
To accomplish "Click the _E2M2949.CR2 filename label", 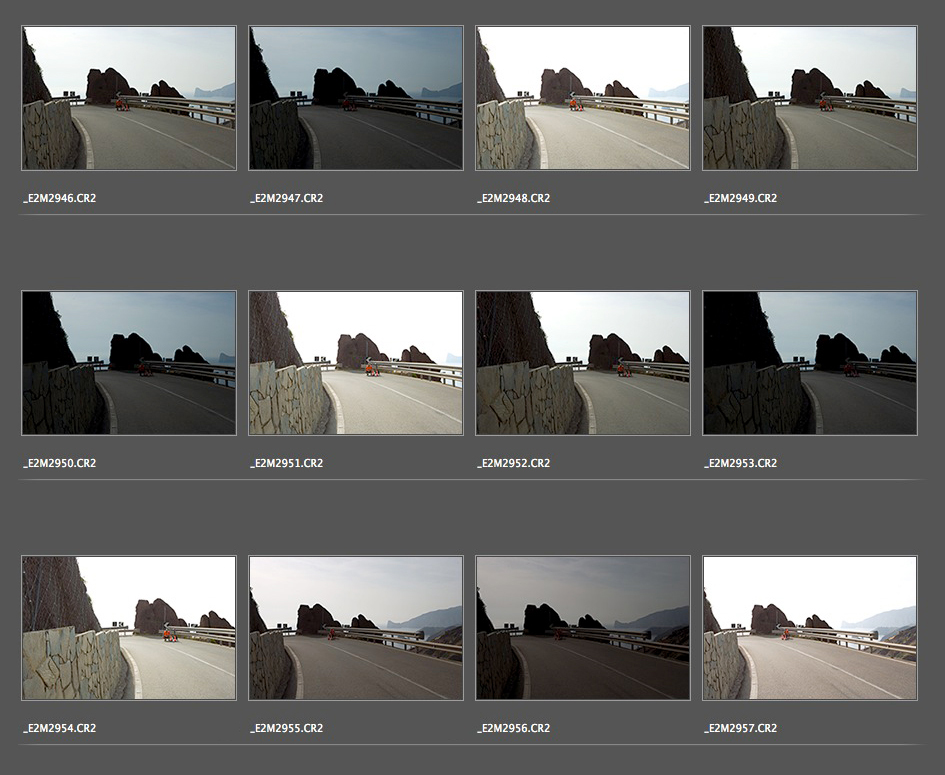I will tap(741, 199).
